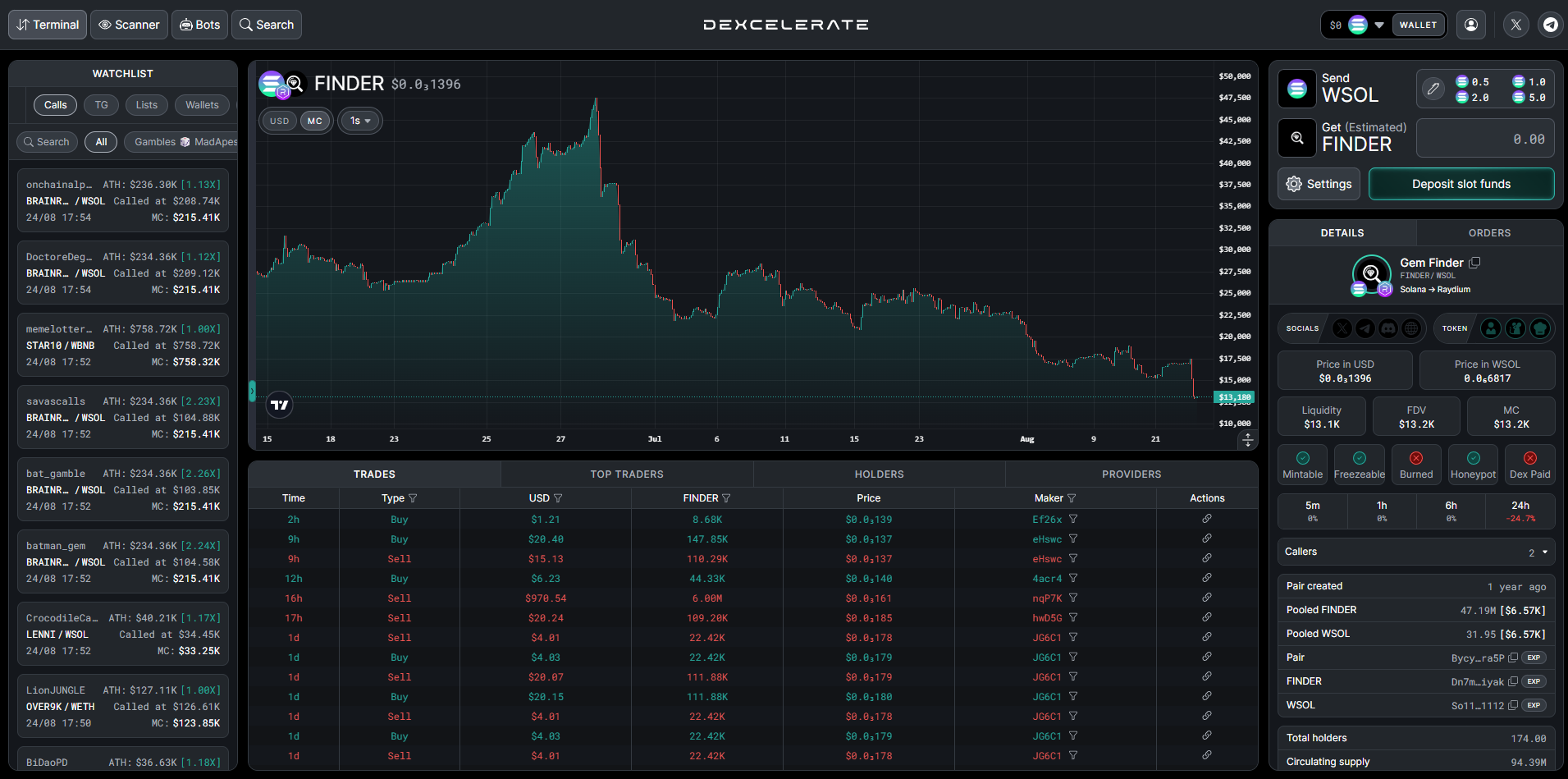Expand the Callers dropdown
Screen dimensions: 1568x779
1544,552
